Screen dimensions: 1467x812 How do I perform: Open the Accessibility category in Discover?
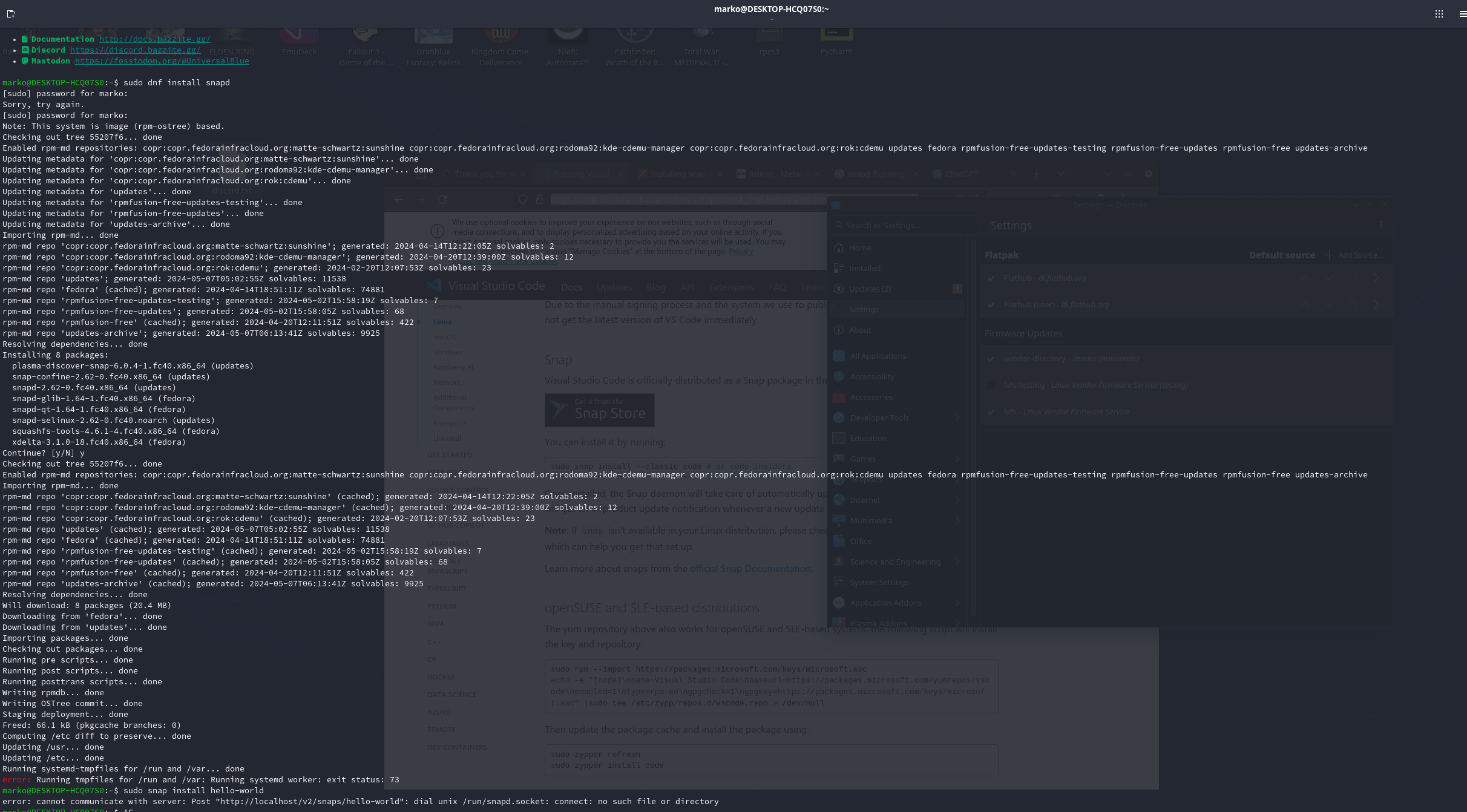(x=872, y=376)
